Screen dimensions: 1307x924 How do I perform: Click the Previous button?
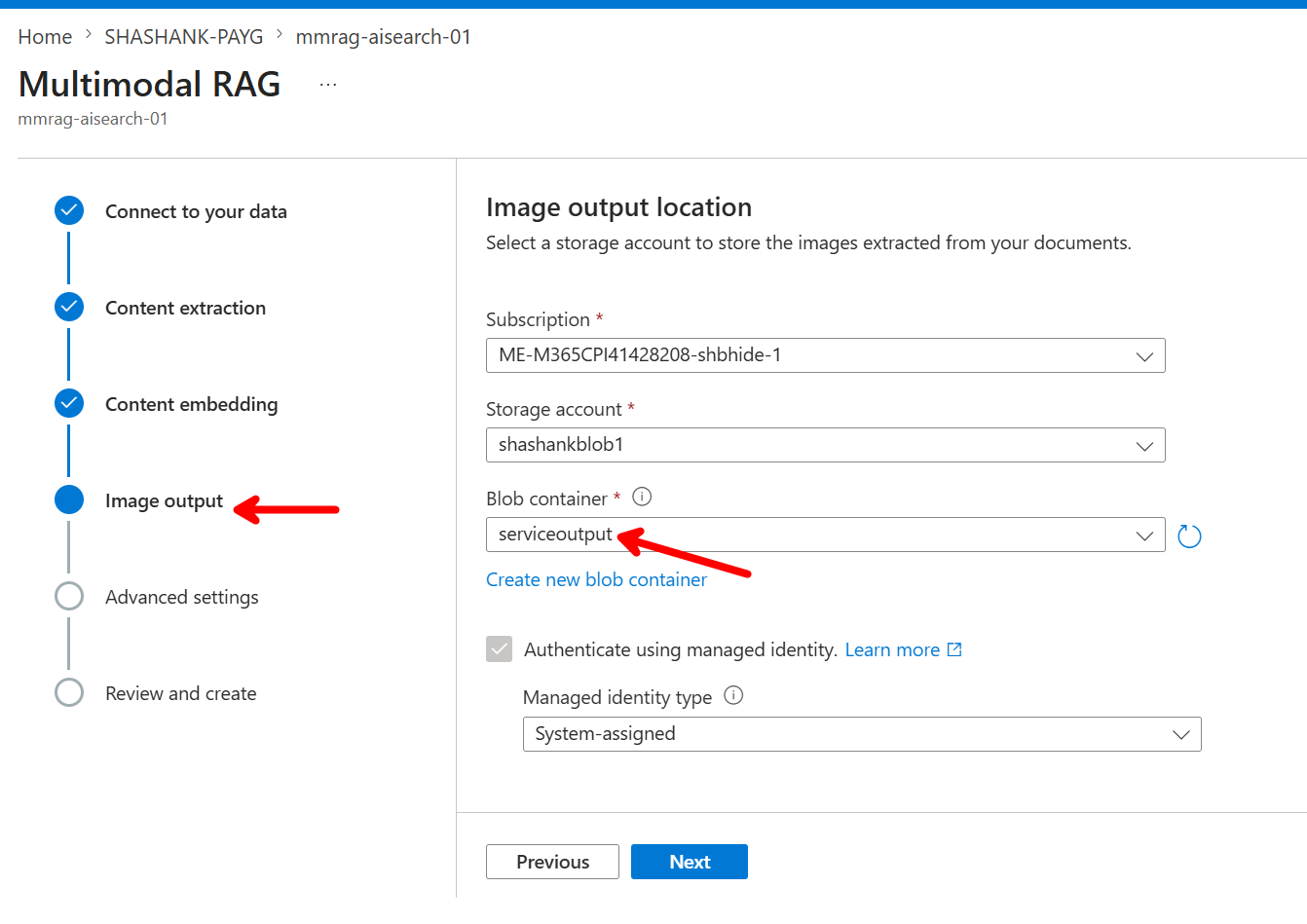click(x=552, y=862)
